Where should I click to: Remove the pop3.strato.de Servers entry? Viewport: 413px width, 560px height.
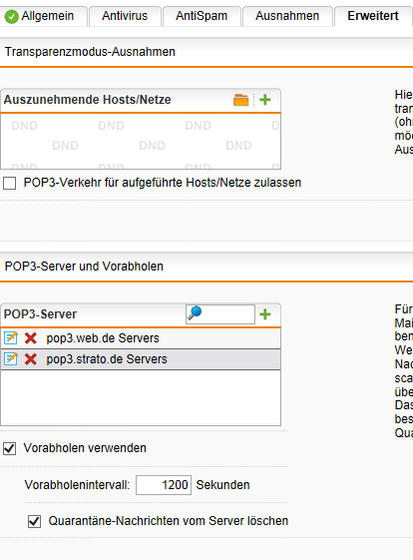(31, 359)
